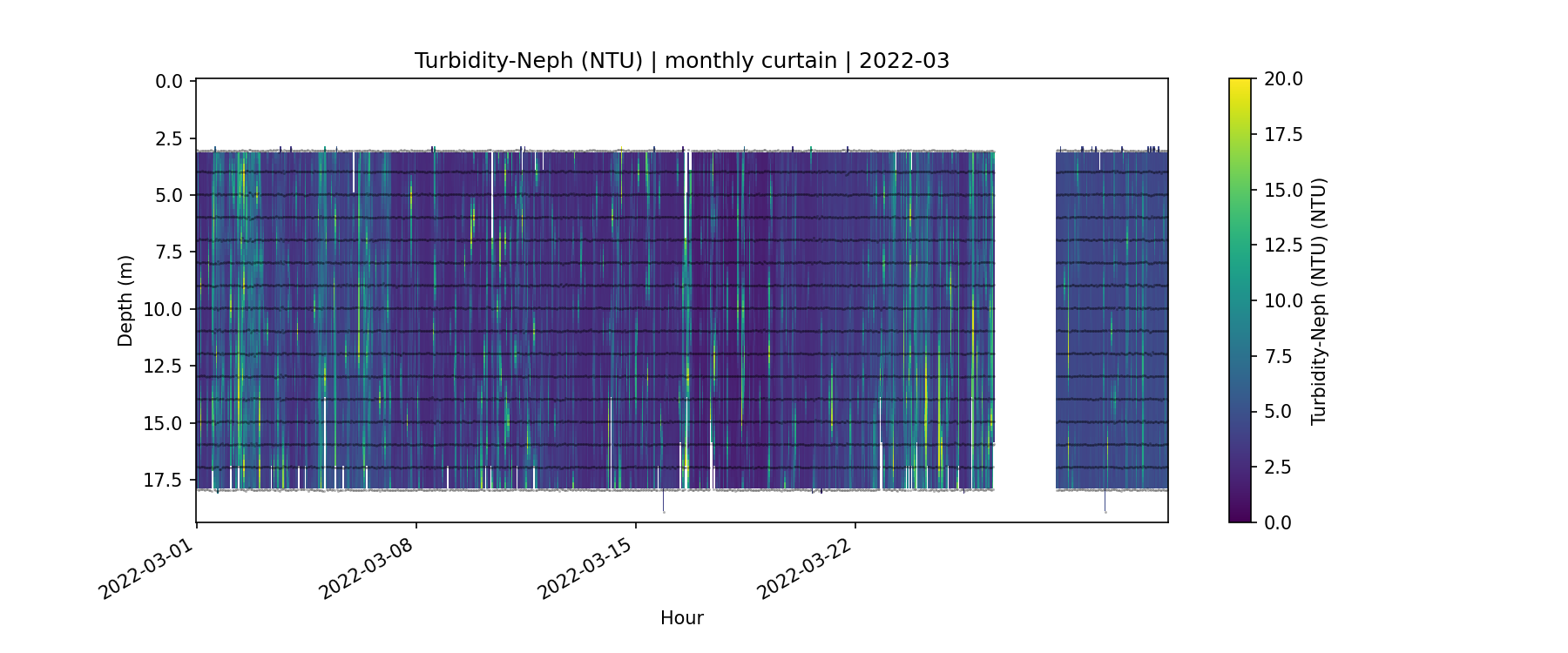The height and width of the screenshot is (653, 1568).
Task: Click the dark purple bottom of colorbar
Action: coord(1240,518)
